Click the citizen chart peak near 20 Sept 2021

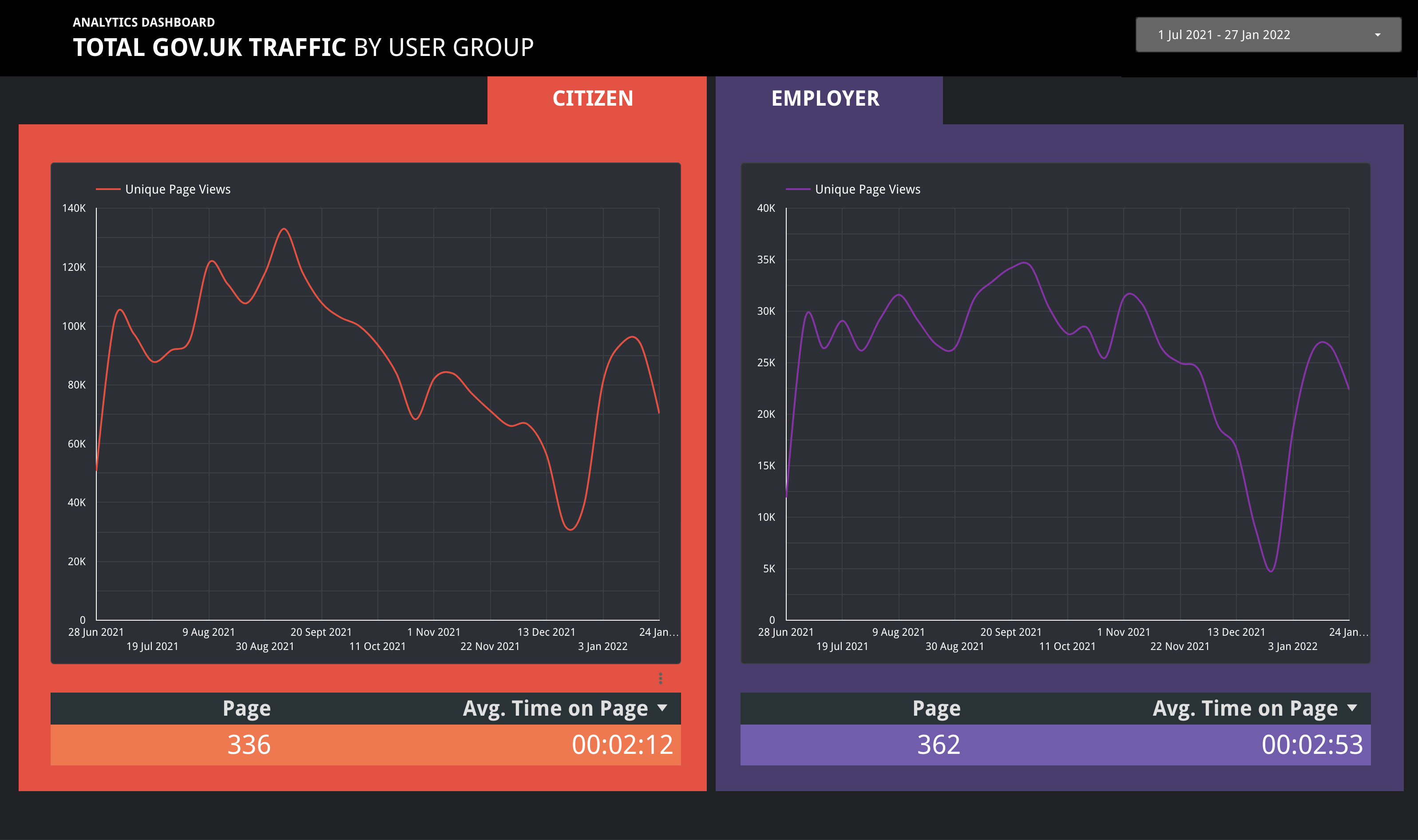[284, 229]
